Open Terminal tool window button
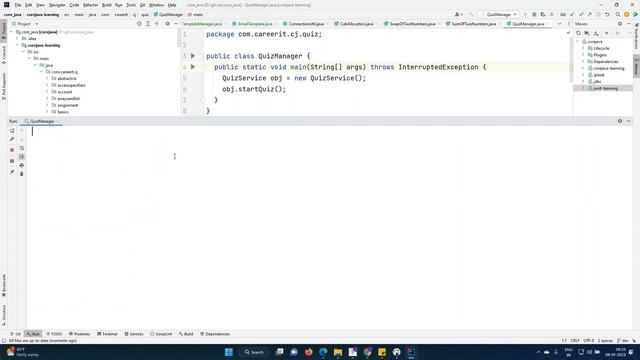640x360 pixels. tap(107, 334)
